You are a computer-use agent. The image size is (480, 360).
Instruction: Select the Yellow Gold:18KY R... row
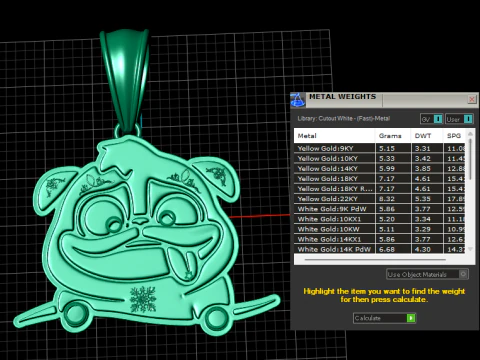379,189
